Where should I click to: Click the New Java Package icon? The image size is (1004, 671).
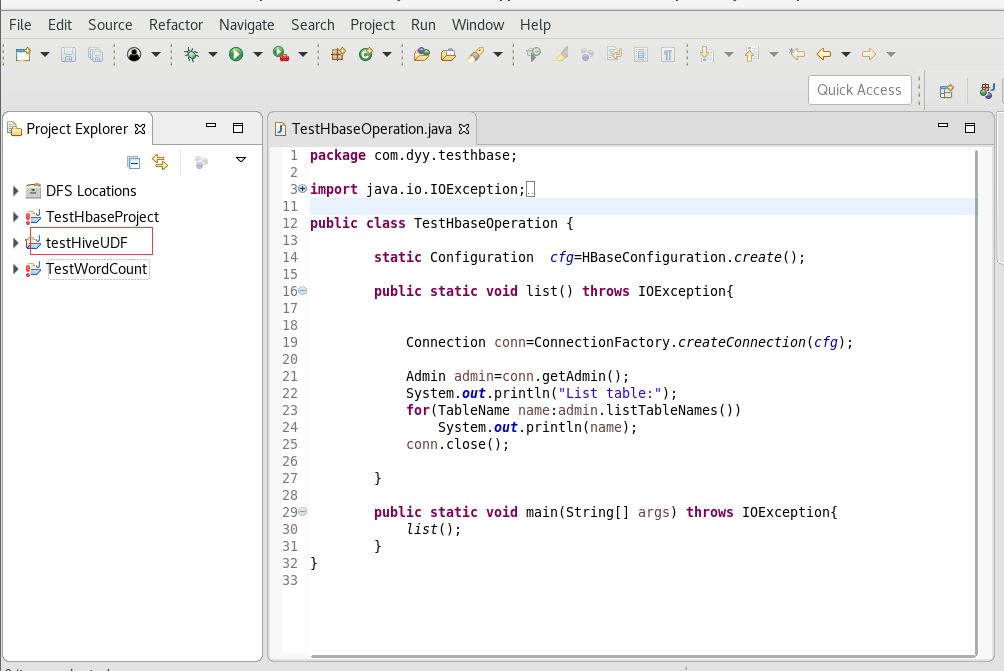(x=338, y=54)
